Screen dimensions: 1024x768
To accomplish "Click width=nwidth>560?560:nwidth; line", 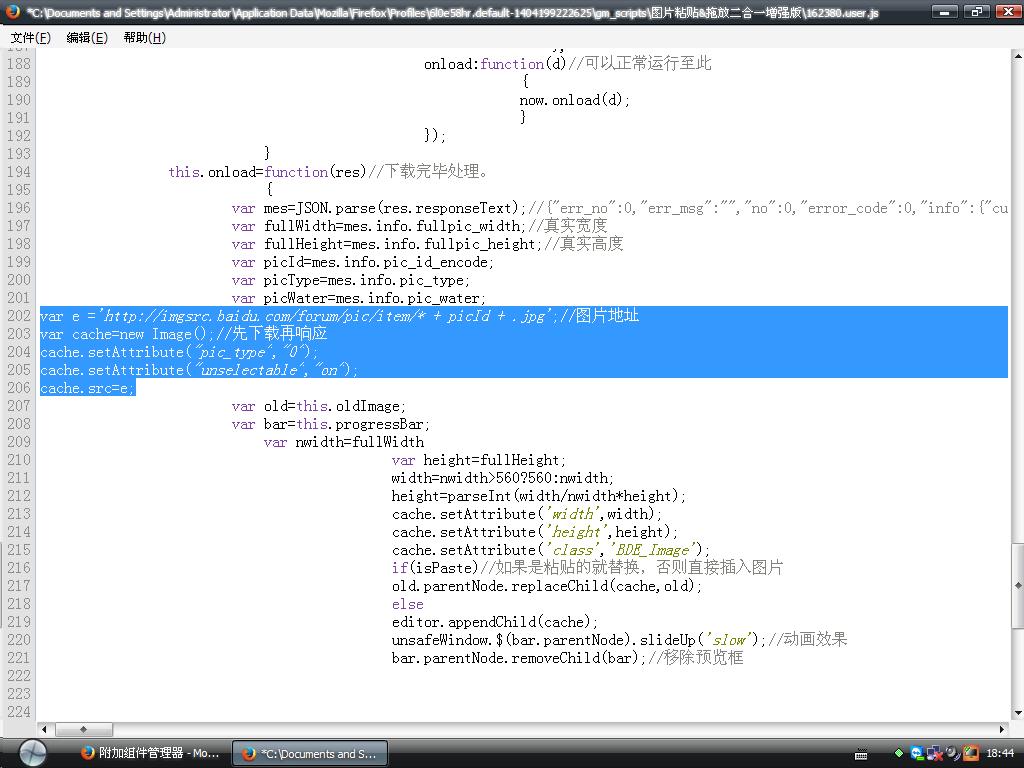I will [x=502, y=478].
